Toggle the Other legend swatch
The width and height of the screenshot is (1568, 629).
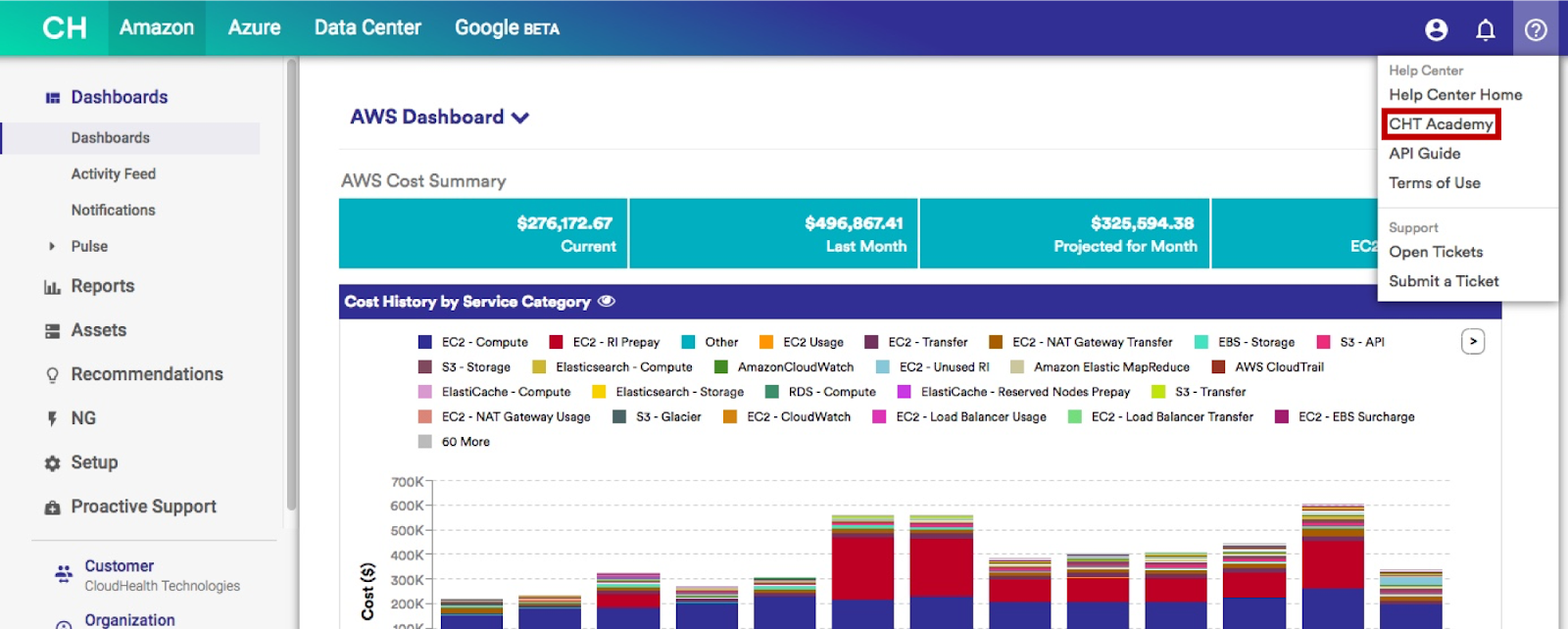[688, 342]
